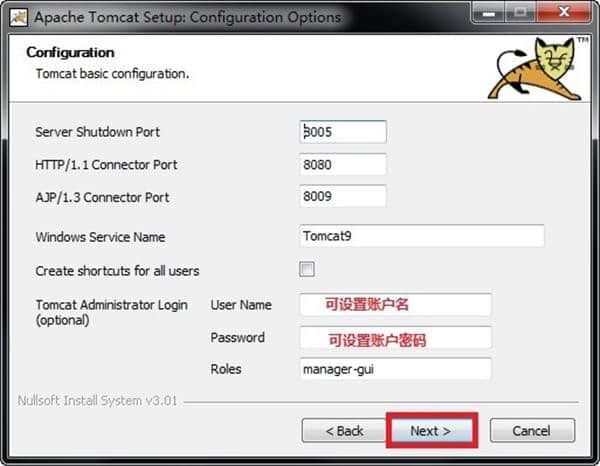Click the Windows Service Name text box
Screen dimensions: 600x466
click(421, 237)
